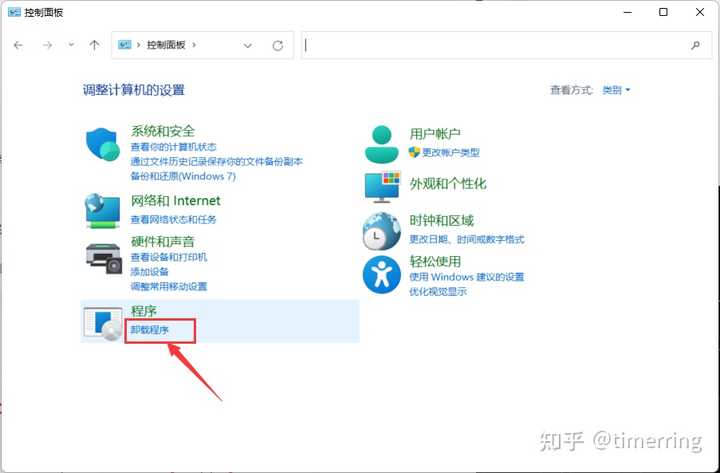This screenshot has height=473, width=720.
Task: Open 外观和个性化 heading
Action: tap(448, 184)
